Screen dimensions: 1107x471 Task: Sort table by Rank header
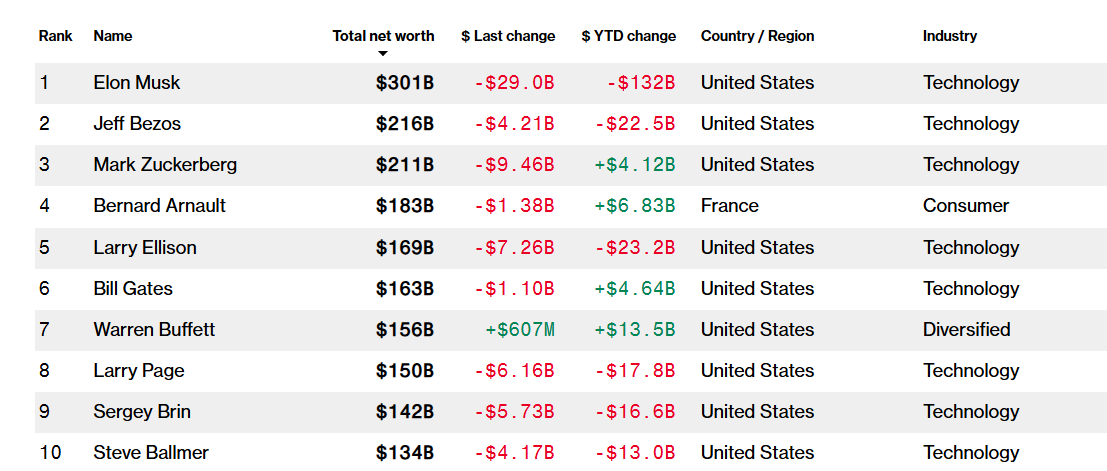(55, 36)
